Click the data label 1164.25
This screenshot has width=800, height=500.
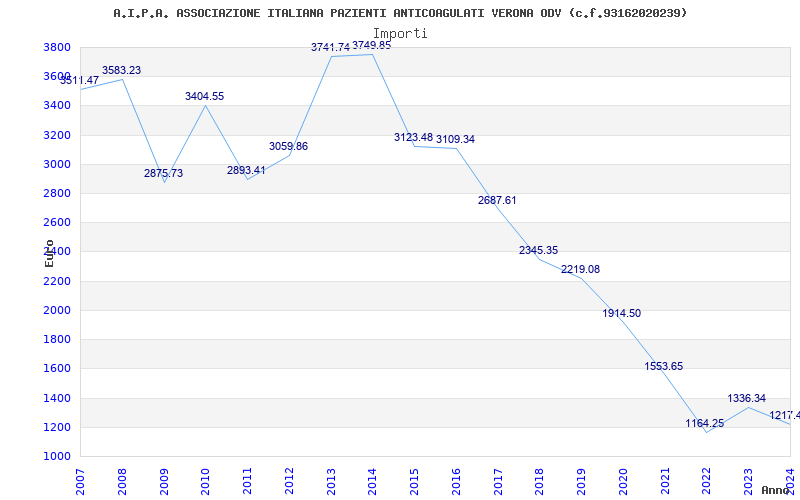click(x=705, y=423)
